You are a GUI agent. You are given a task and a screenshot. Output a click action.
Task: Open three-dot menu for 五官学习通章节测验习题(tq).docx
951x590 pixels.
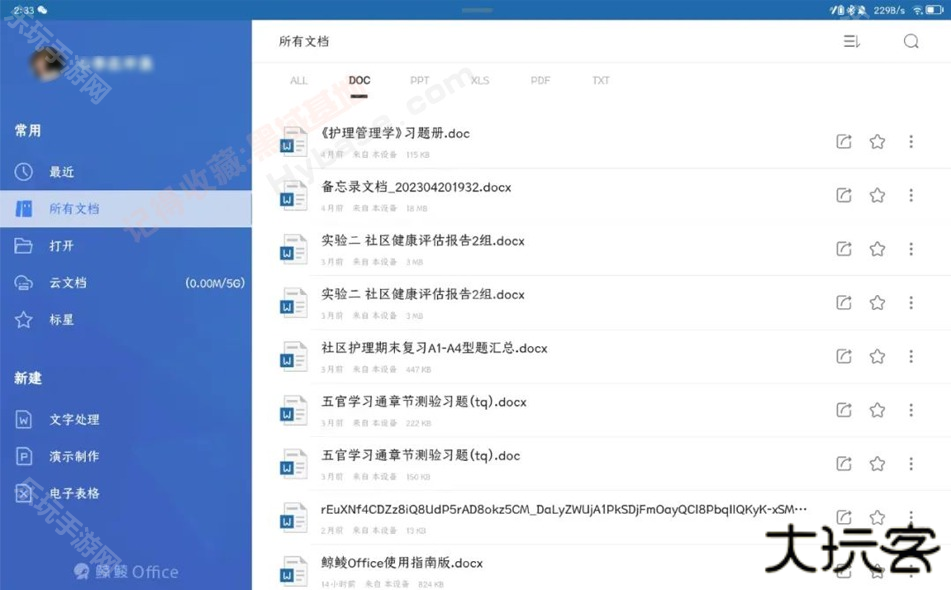[x=912, y=410]
